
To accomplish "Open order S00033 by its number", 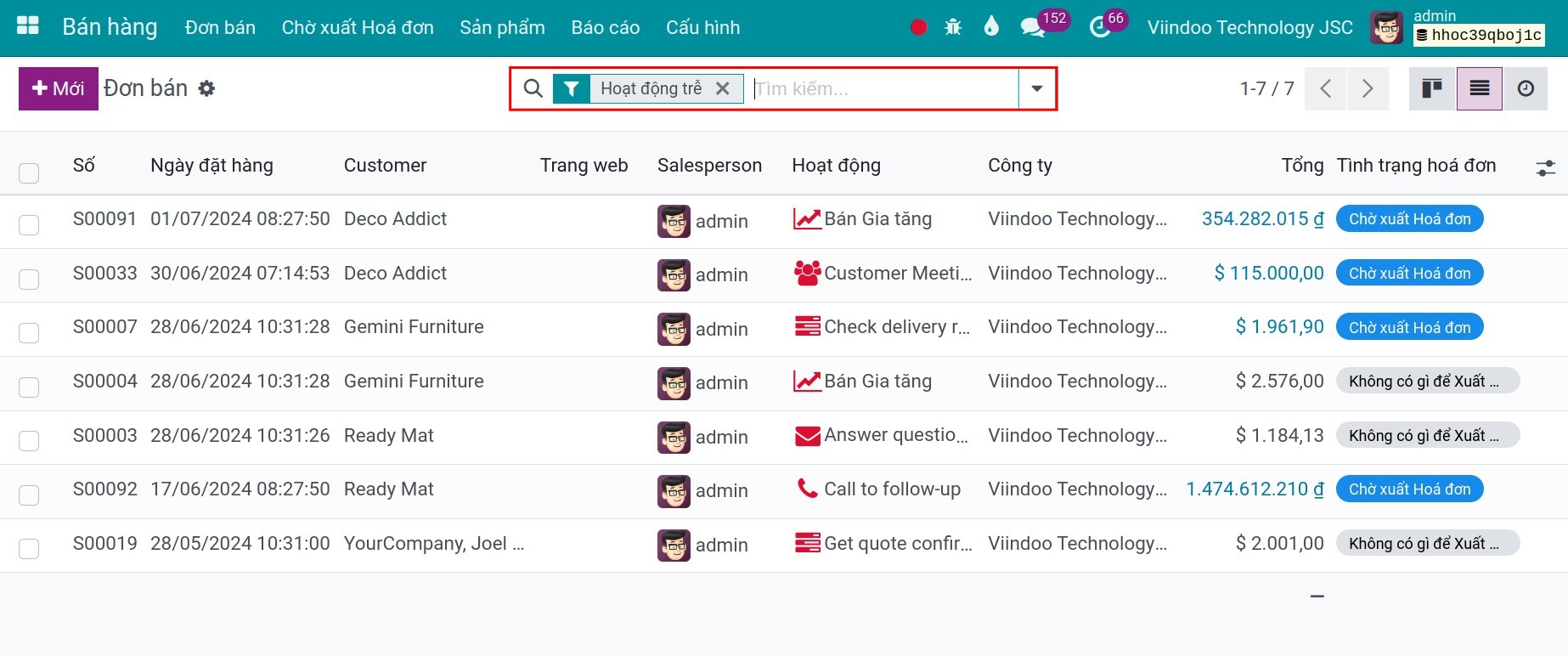I will pos(104,273).
